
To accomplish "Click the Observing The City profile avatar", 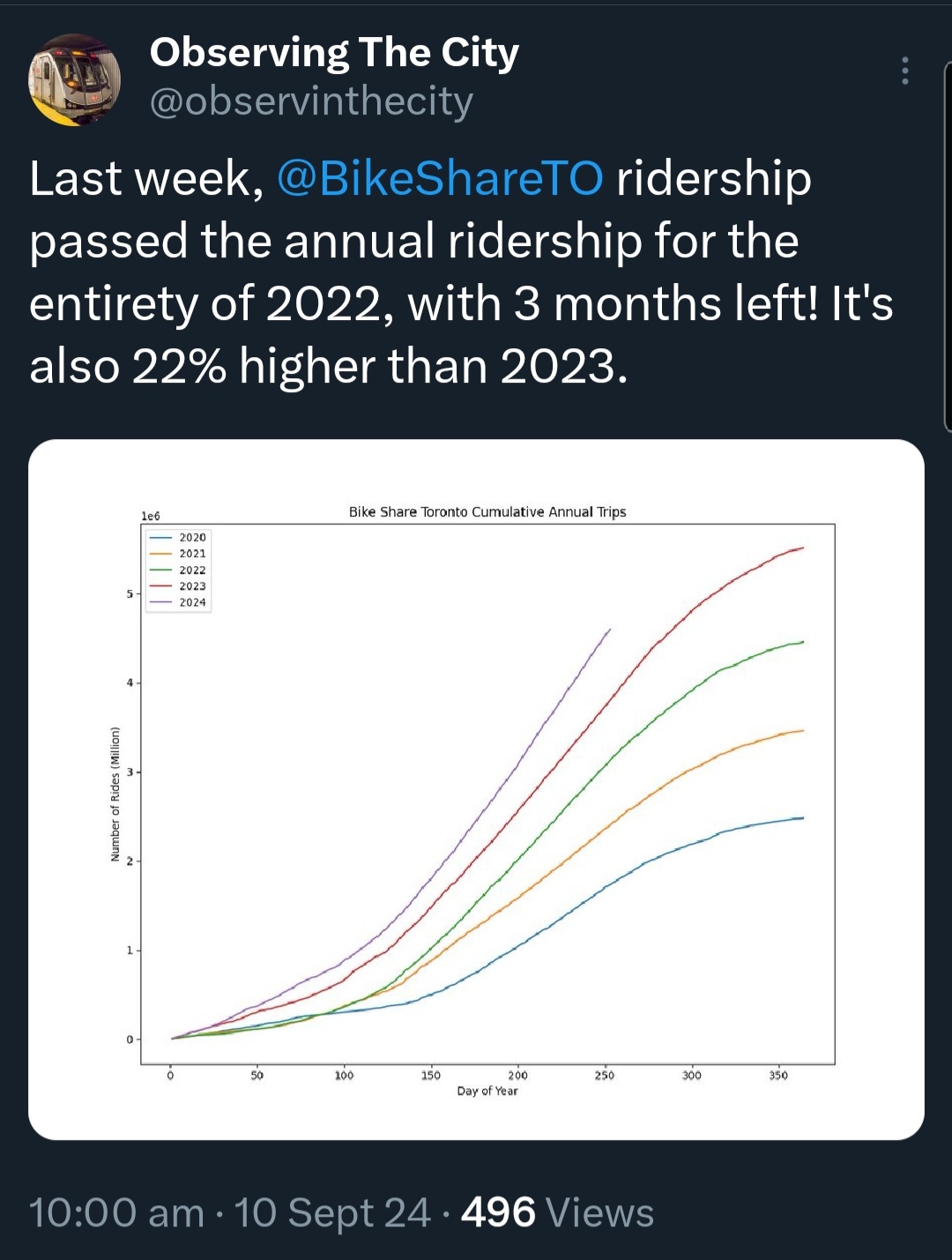I will pyautogui.click(x=75, y=80).
